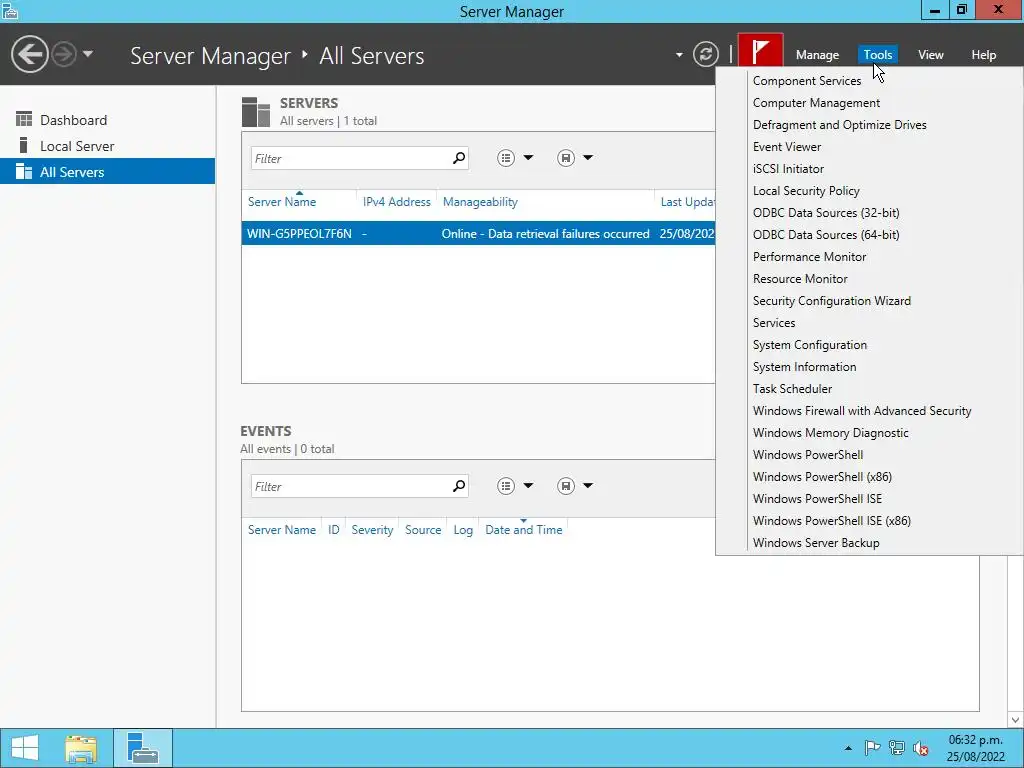Sort events by Log column
Screen dimensions: 1024x768
click(x=463, y=530)
